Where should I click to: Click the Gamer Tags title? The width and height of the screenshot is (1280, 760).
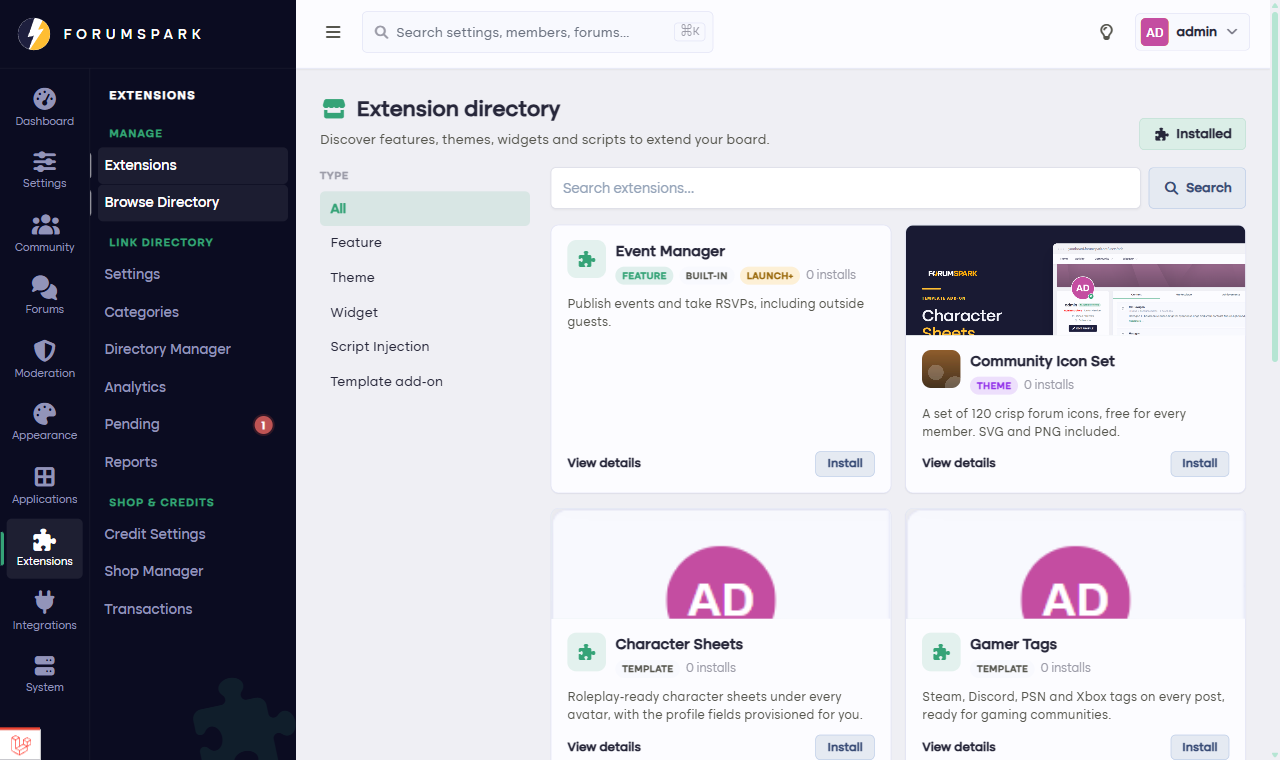pos(1013,644)
